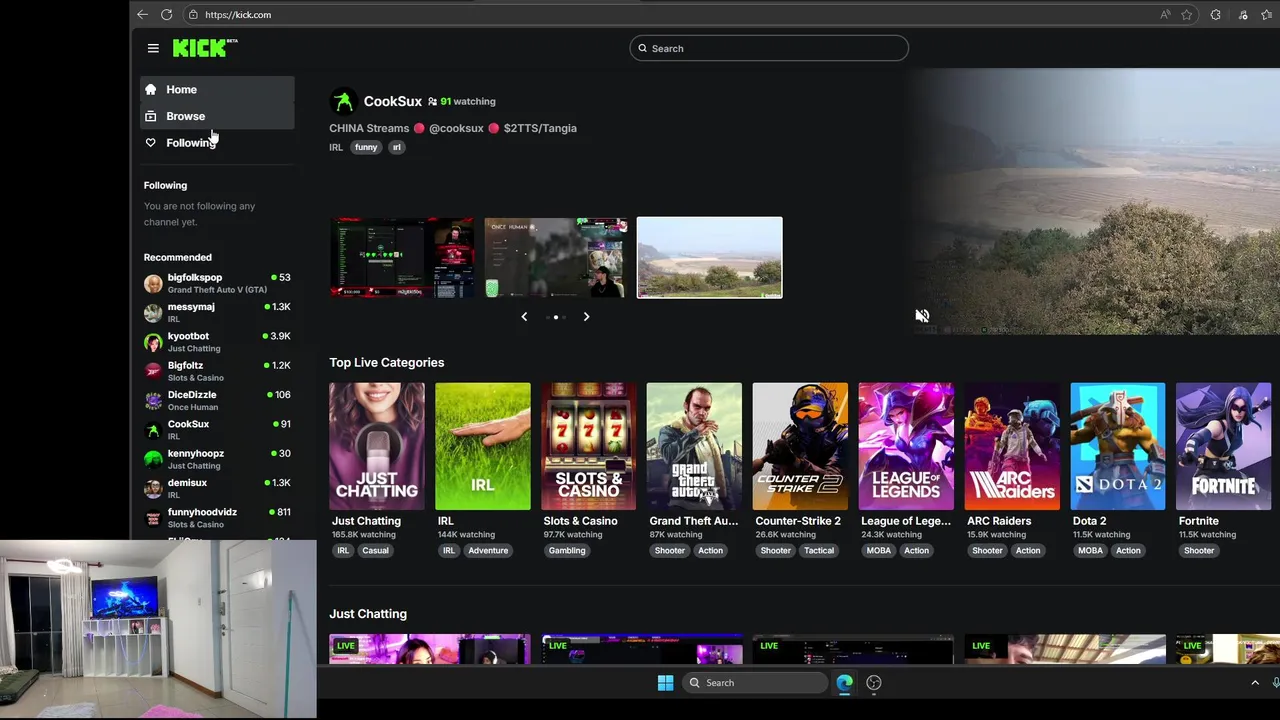This screenshot has height=720, width=1280.
Task: Refresh the kick.com page
Action: point(166,14)
